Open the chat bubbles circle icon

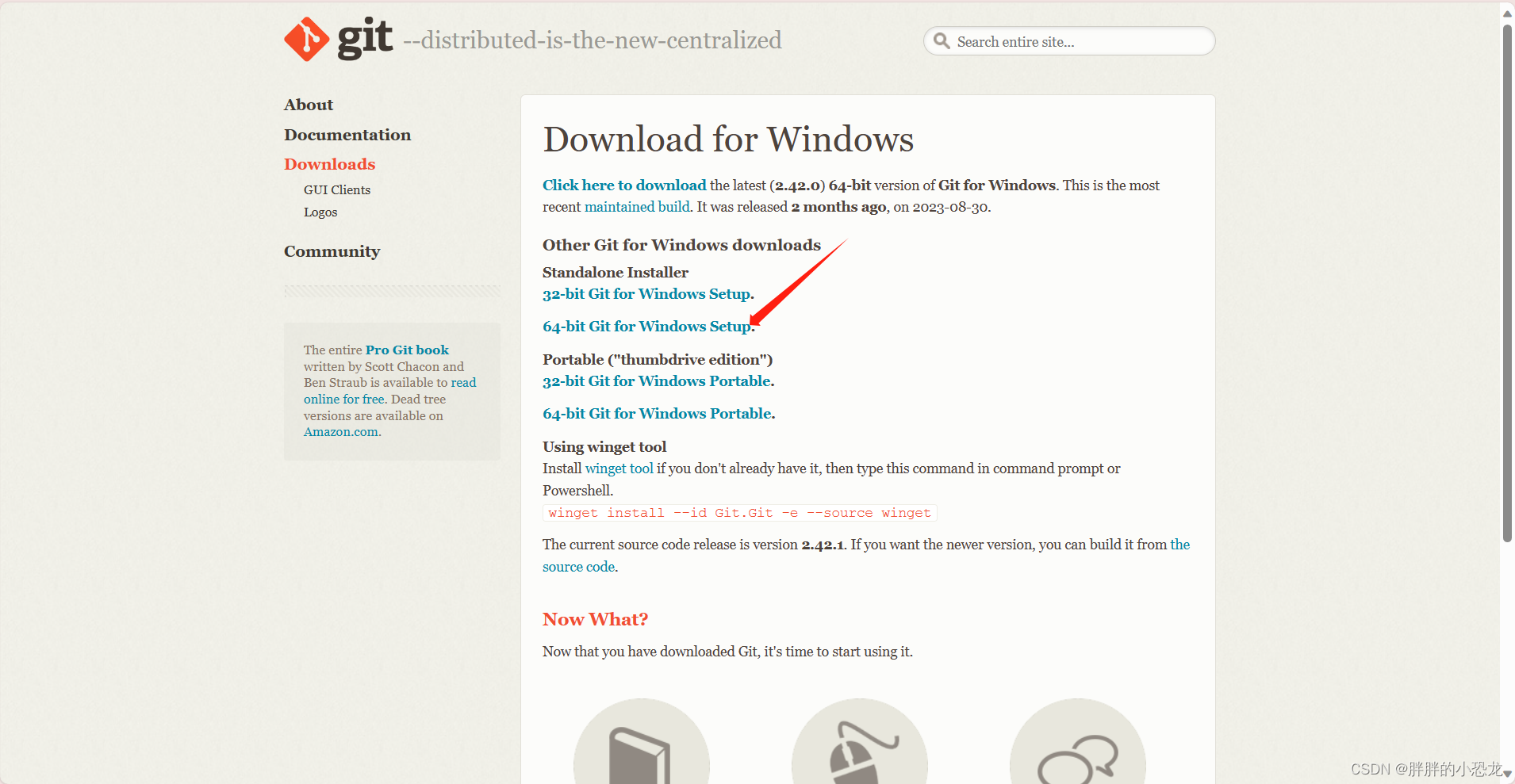(1078, 741)
